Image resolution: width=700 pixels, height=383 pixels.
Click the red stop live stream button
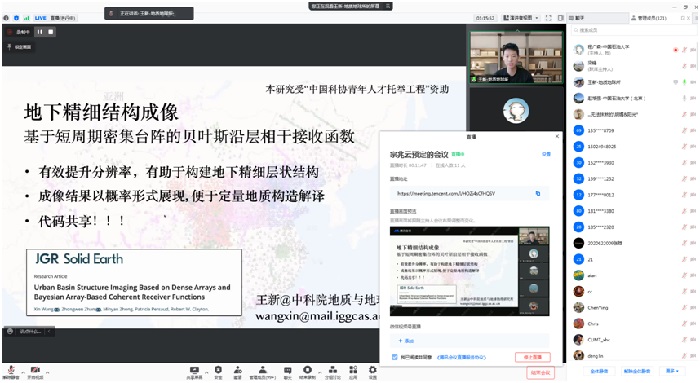533,357
